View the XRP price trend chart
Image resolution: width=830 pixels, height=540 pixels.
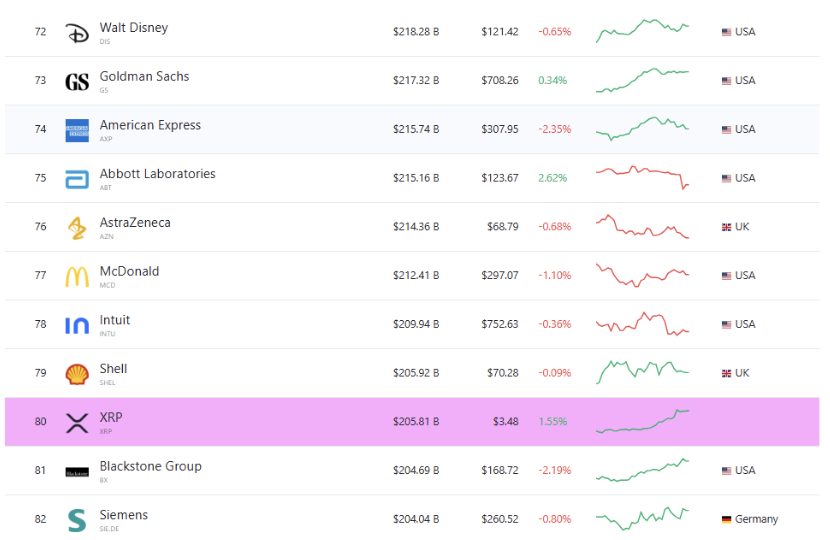click(x=643, y=421)
